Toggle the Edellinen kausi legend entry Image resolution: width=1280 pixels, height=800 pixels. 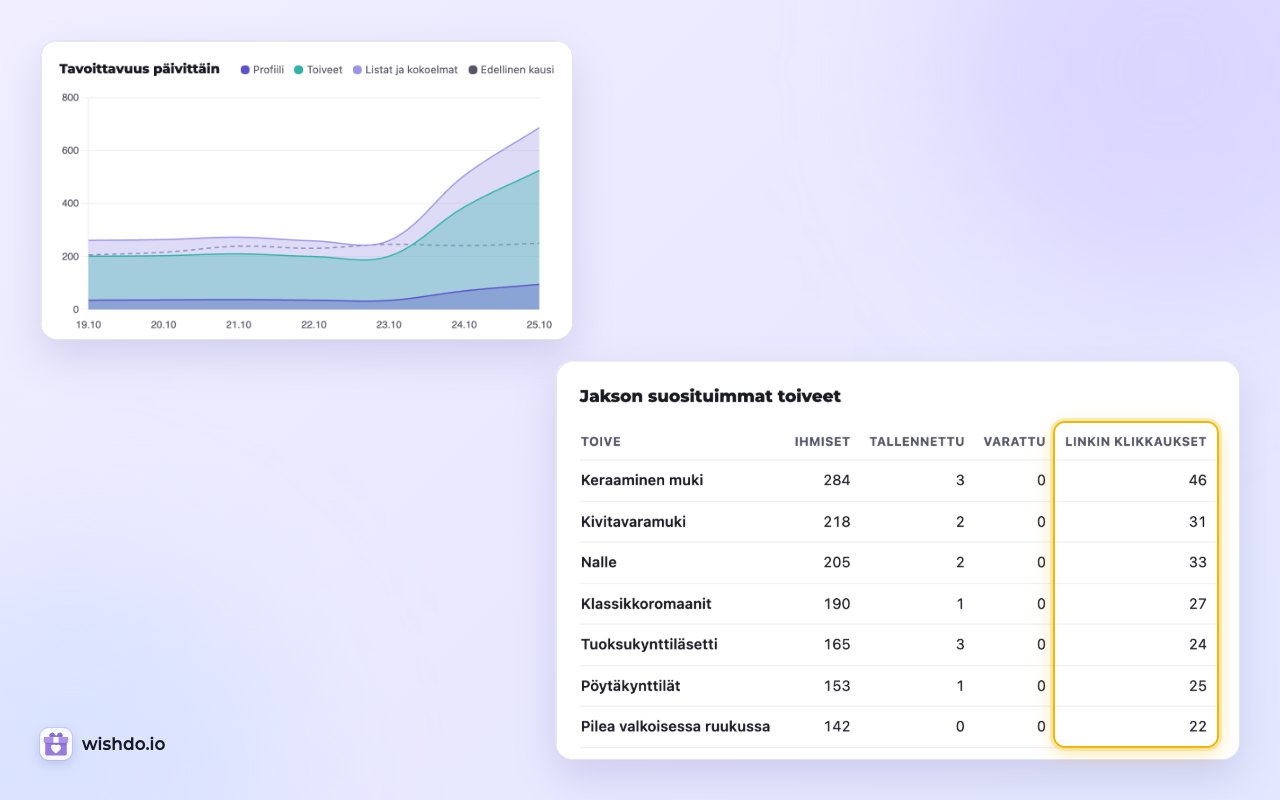(x=511, y=70)
